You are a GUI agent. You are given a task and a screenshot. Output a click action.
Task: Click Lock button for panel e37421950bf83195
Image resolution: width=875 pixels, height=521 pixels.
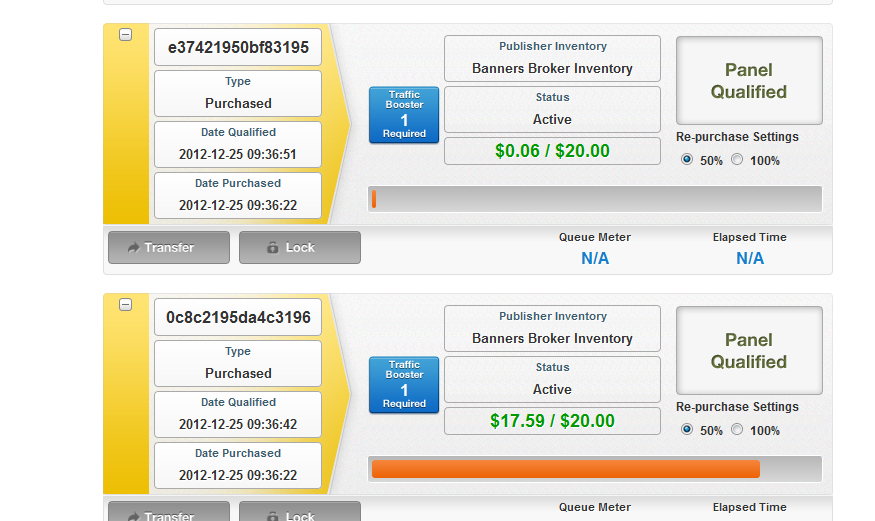click(300, 247)
